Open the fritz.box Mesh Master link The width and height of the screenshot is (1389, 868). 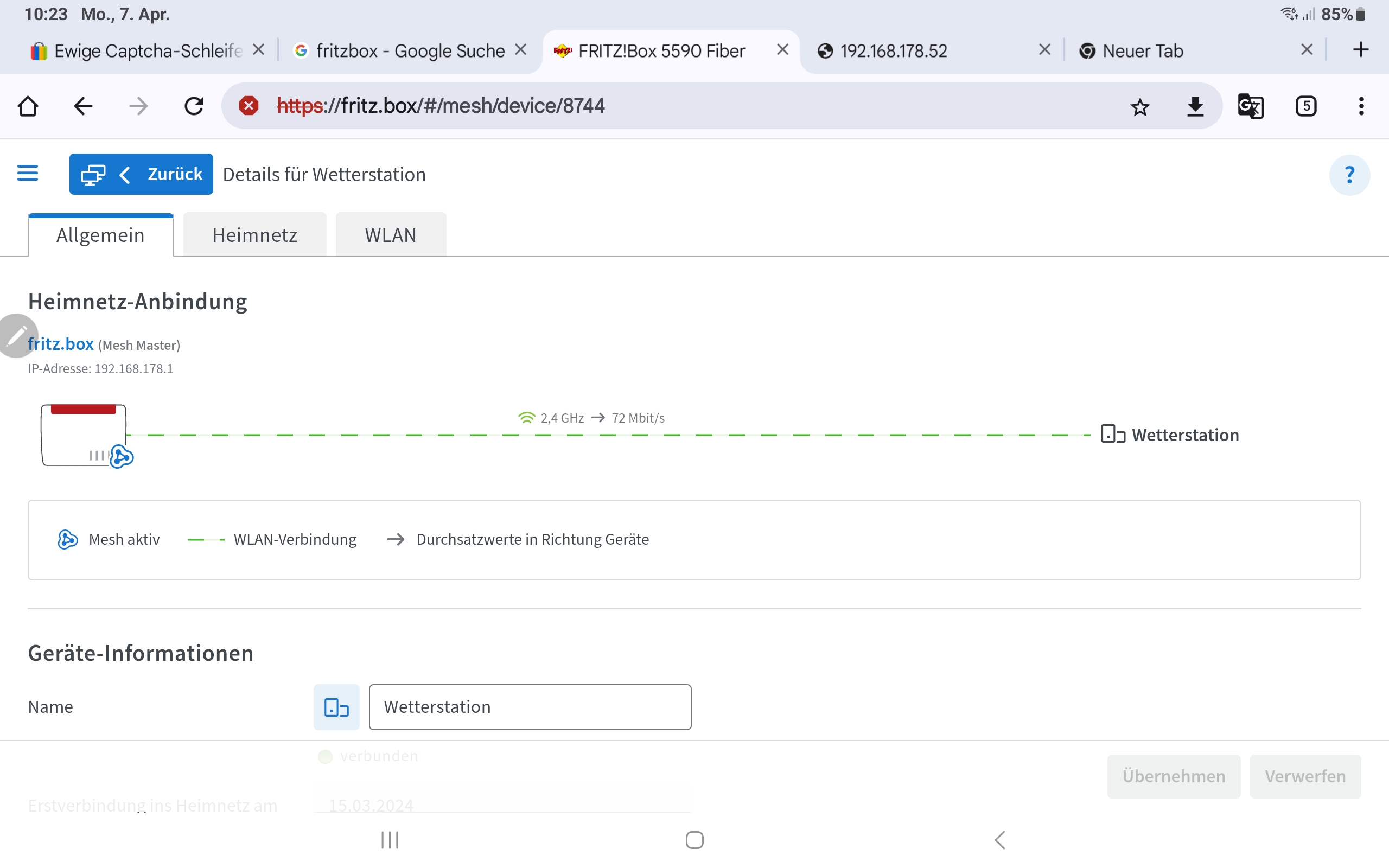(x=60, y=343)
